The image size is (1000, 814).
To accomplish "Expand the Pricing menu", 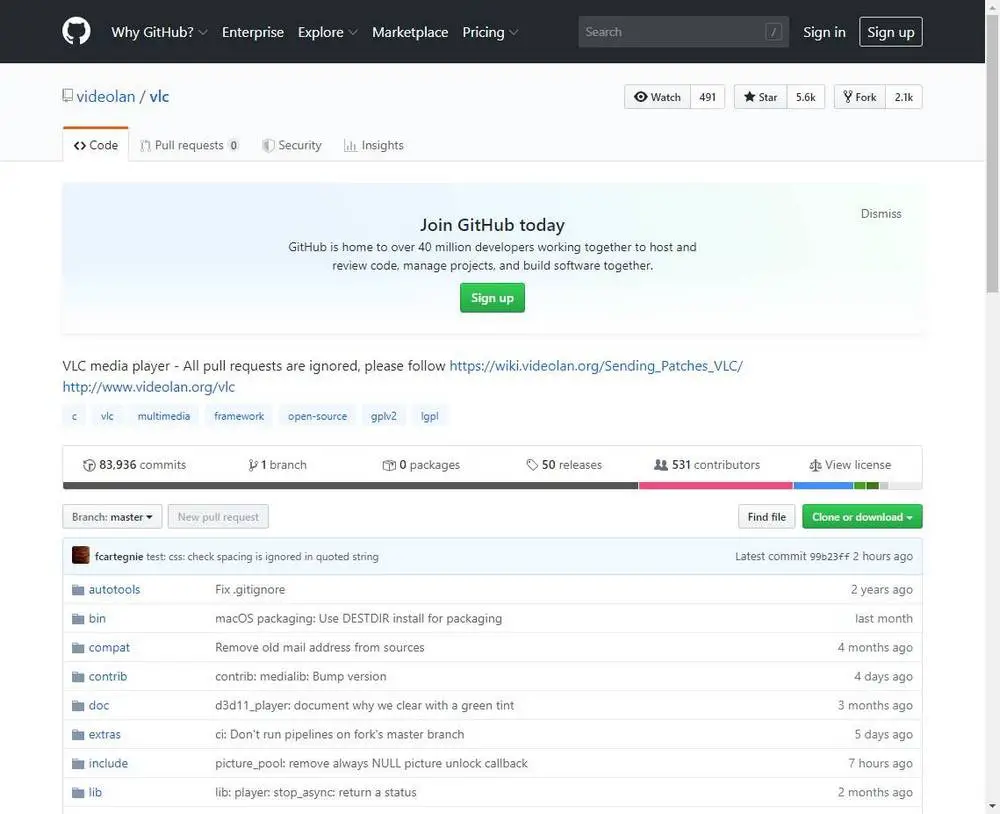I will (490, 32).
